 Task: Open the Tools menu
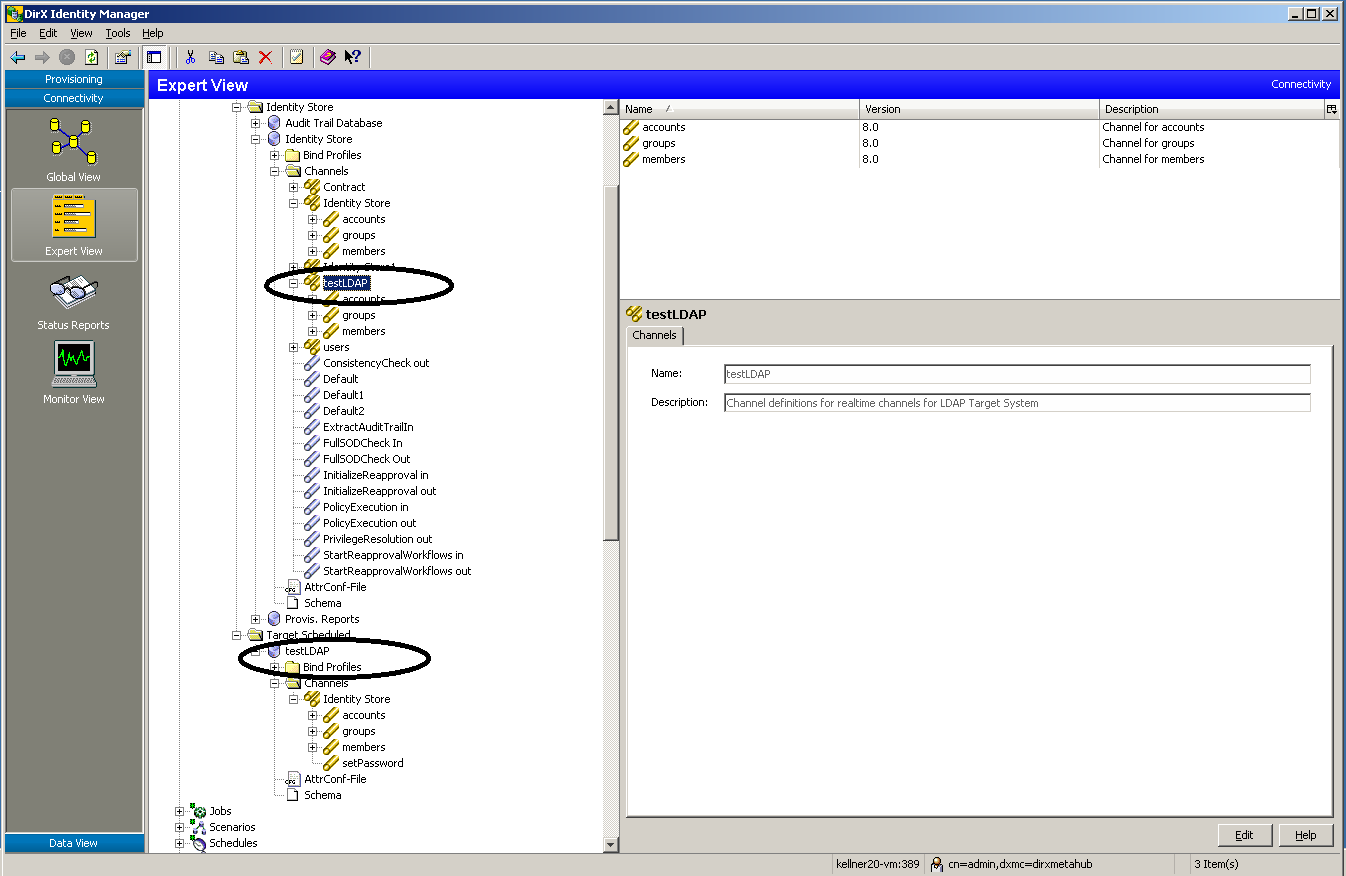(117, 32)
